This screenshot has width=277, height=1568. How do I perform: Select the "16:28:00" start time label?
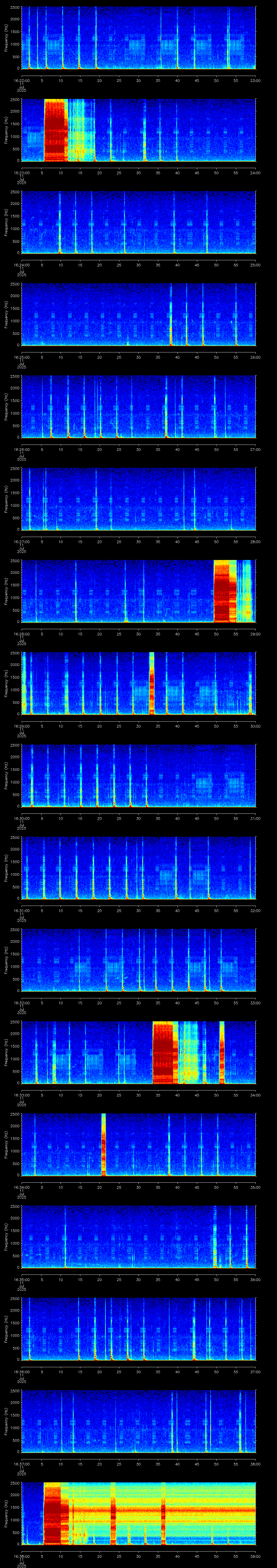pos(21,634)
